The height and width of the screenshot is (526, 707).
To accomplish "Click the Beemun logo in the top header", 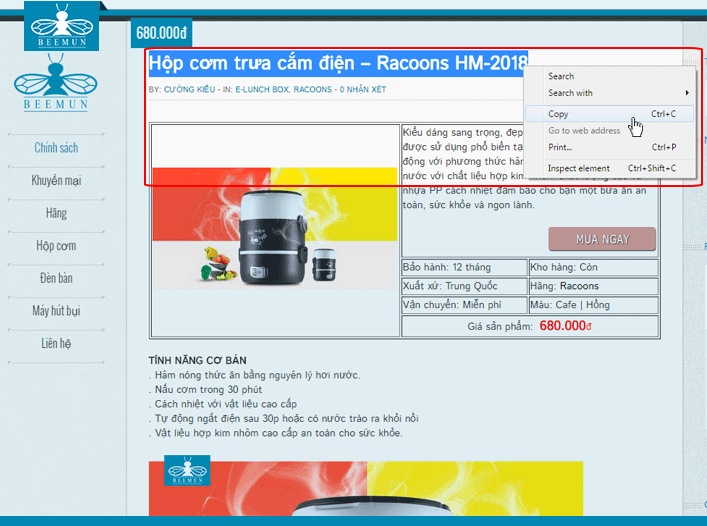I will click(61, 26).
